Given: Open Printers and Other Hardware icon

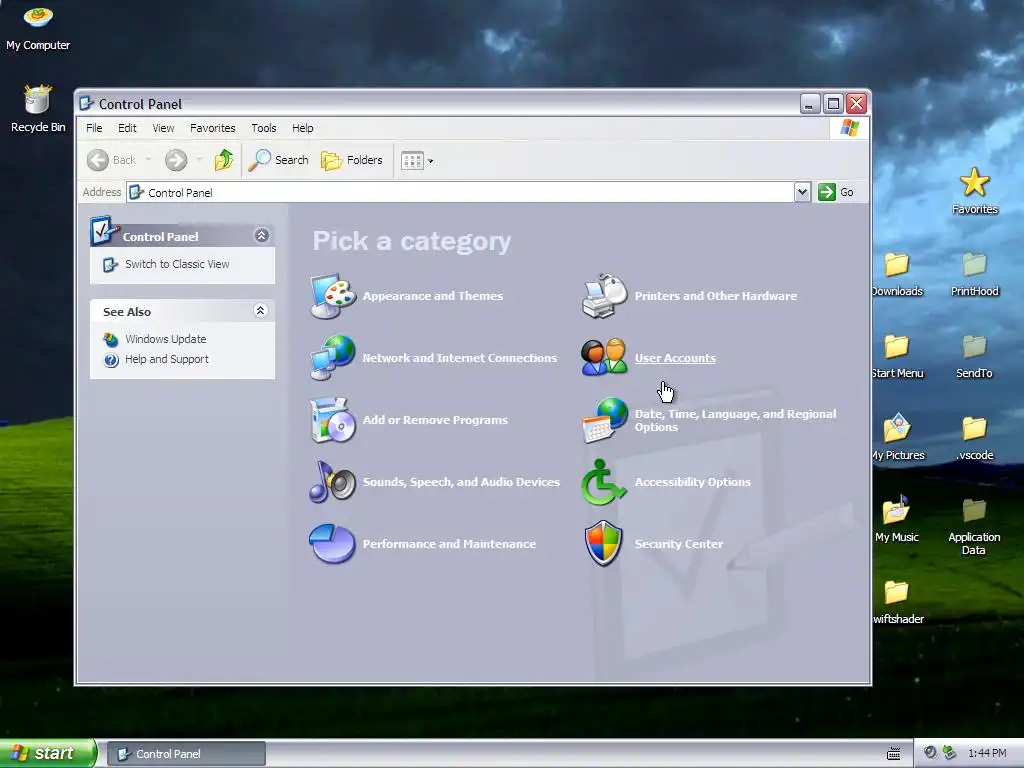Looking at the screenshot, I should click(x=604, y=296).
